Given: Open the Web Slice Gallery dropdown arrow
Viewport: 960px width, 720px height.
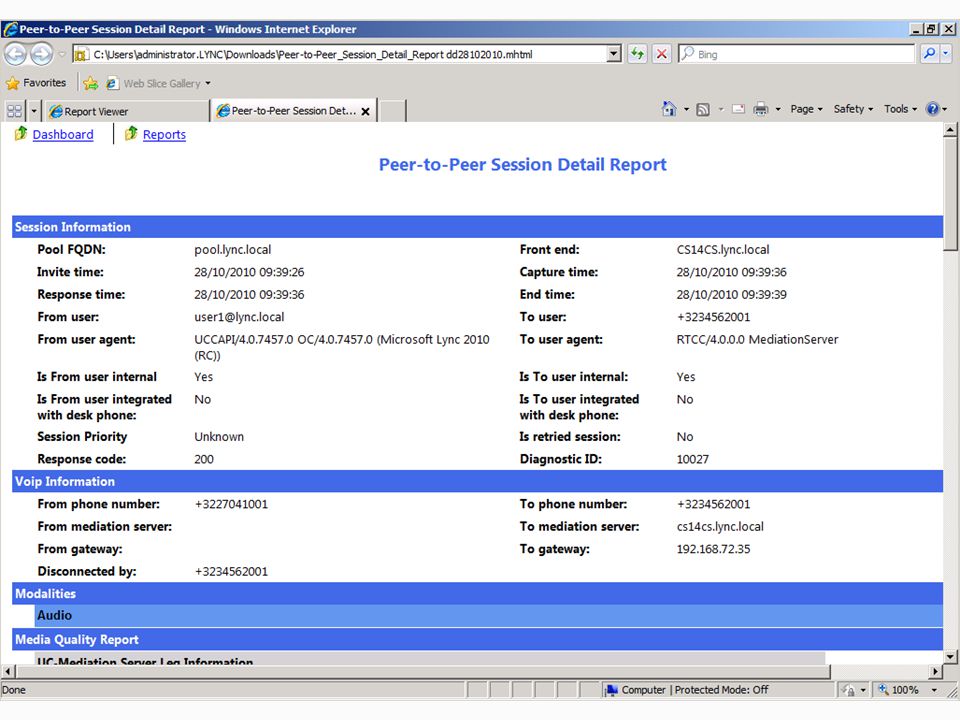Looking at the screenshot, I should [x=208, y=83].
